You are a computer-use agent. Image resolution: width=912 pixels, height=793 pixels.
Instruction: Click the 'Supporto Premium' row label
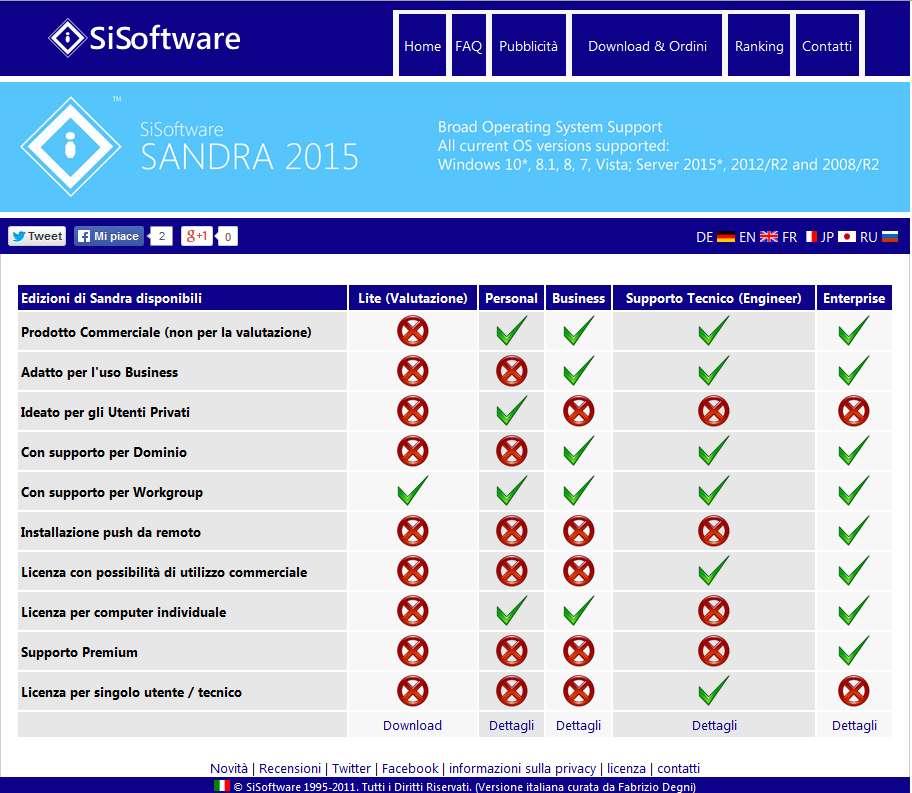pyautogui.click(x=79, y=652)
